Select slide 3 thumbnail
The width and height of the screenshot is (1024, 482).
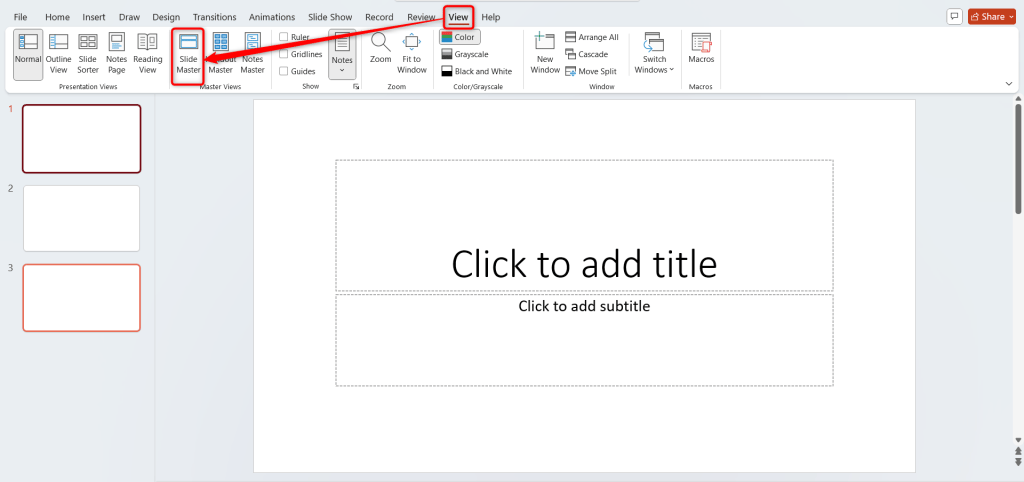pos(82,298)
